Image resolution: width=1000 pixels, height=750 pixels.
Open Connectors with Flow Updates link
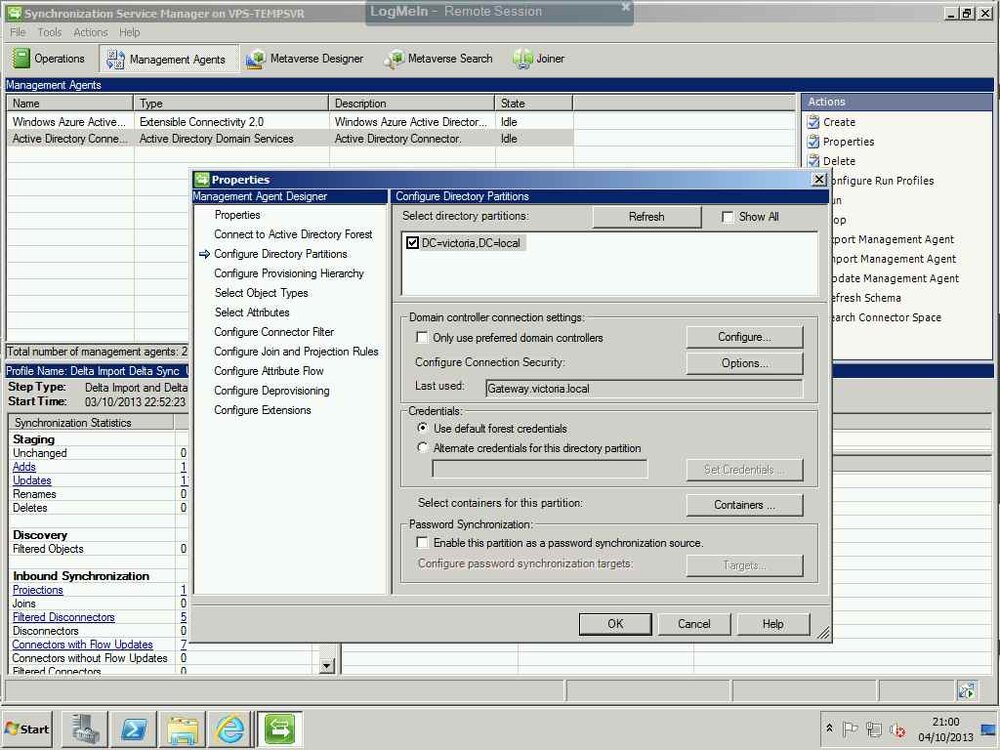click(x=82, y=644)
